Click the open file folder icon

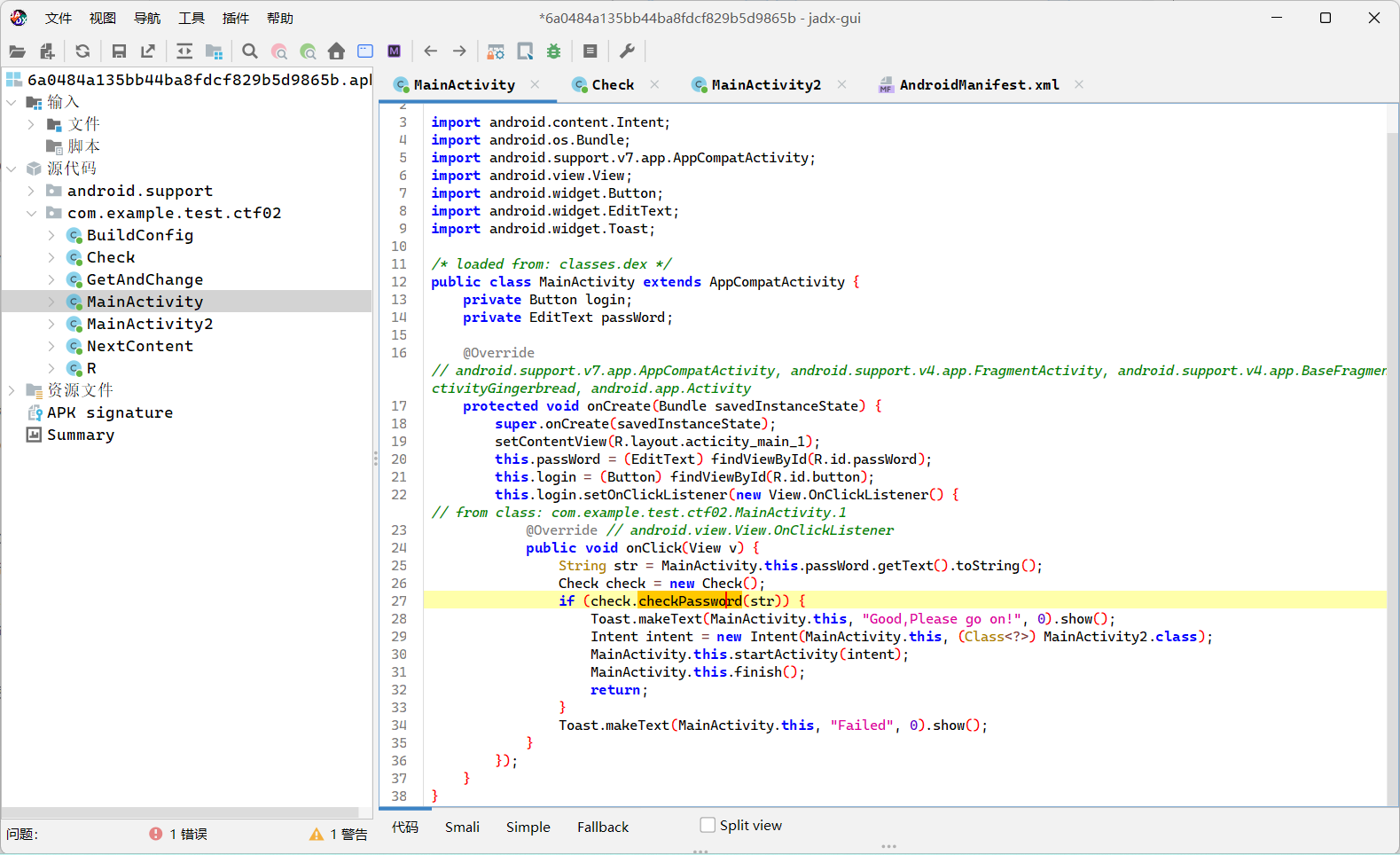(x=17, y=51)
